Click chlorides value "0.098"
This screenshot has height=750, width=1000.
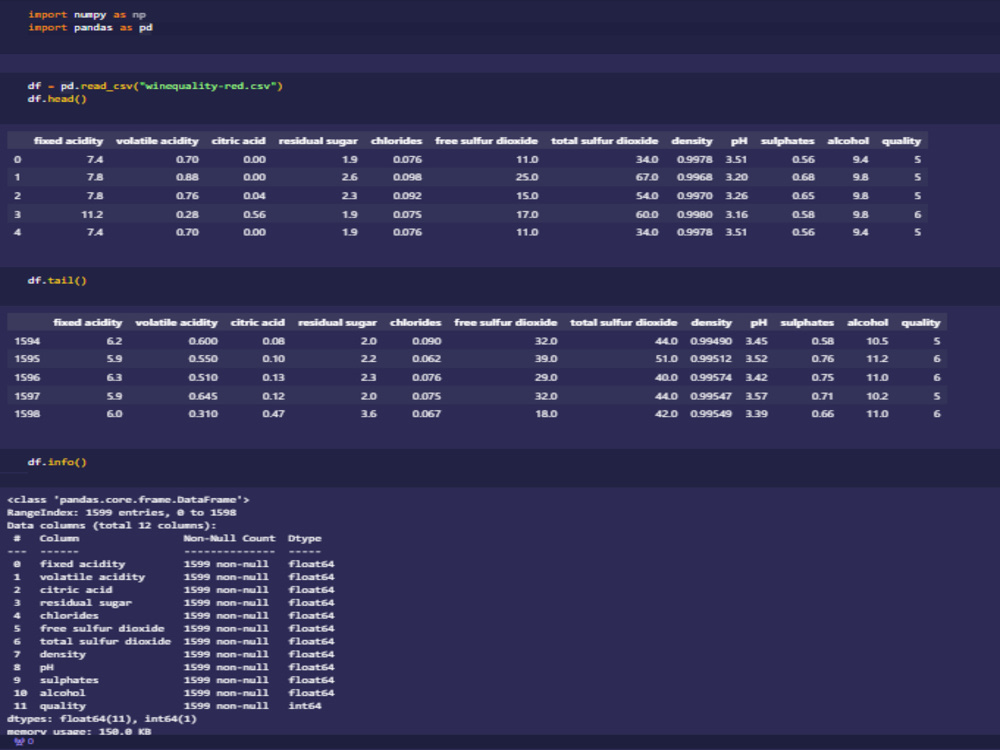(x=407, y=177)
